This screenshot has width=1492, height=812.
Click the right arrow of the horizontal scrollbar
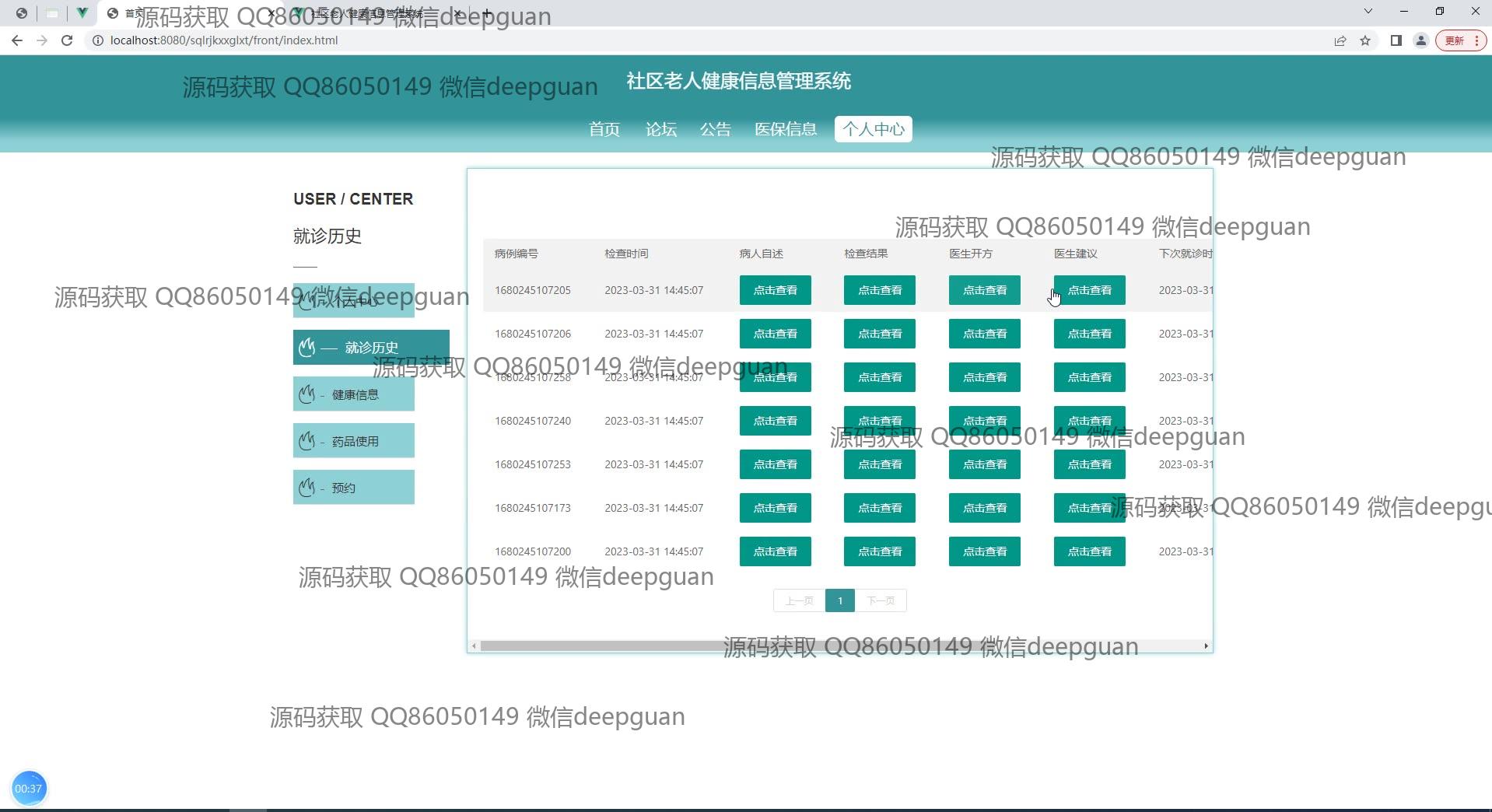(1206, 646)
